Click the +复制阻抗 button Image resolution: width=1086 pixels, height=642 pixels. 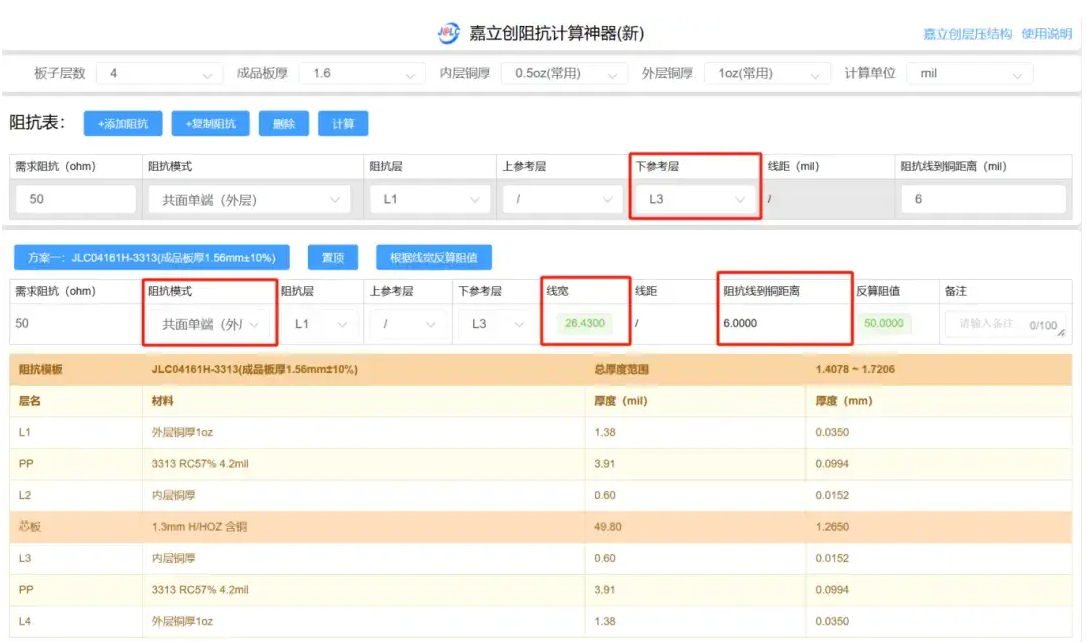pos(211,123)
